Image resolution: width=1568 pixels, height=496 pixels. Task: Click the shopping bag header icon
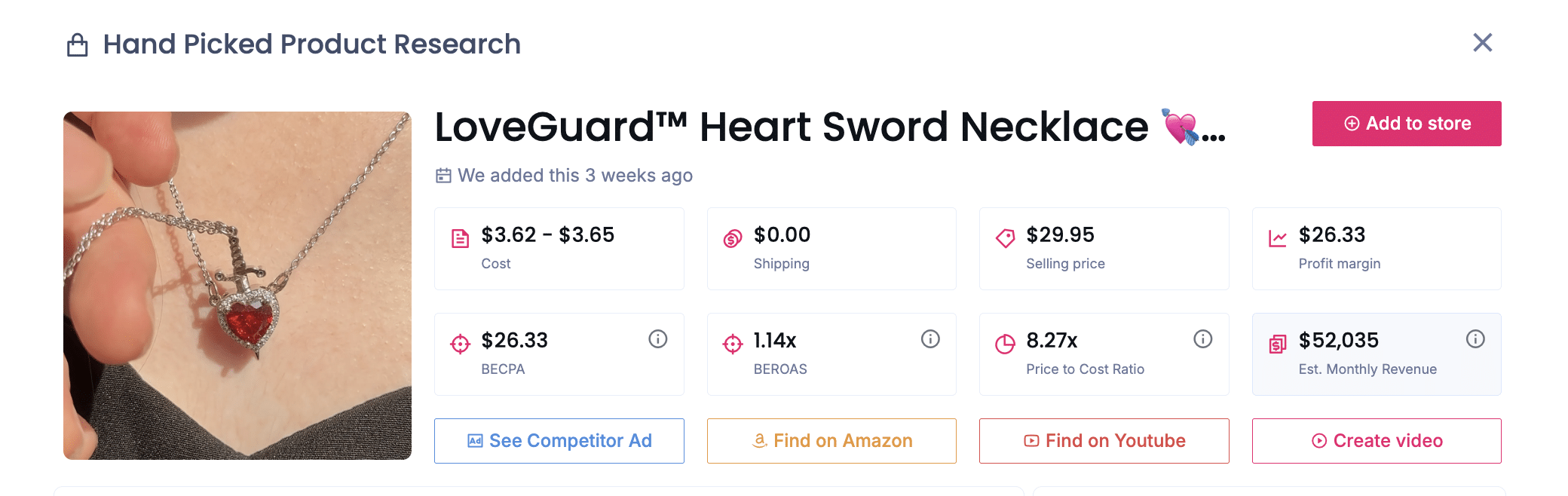tap(78, 45)
